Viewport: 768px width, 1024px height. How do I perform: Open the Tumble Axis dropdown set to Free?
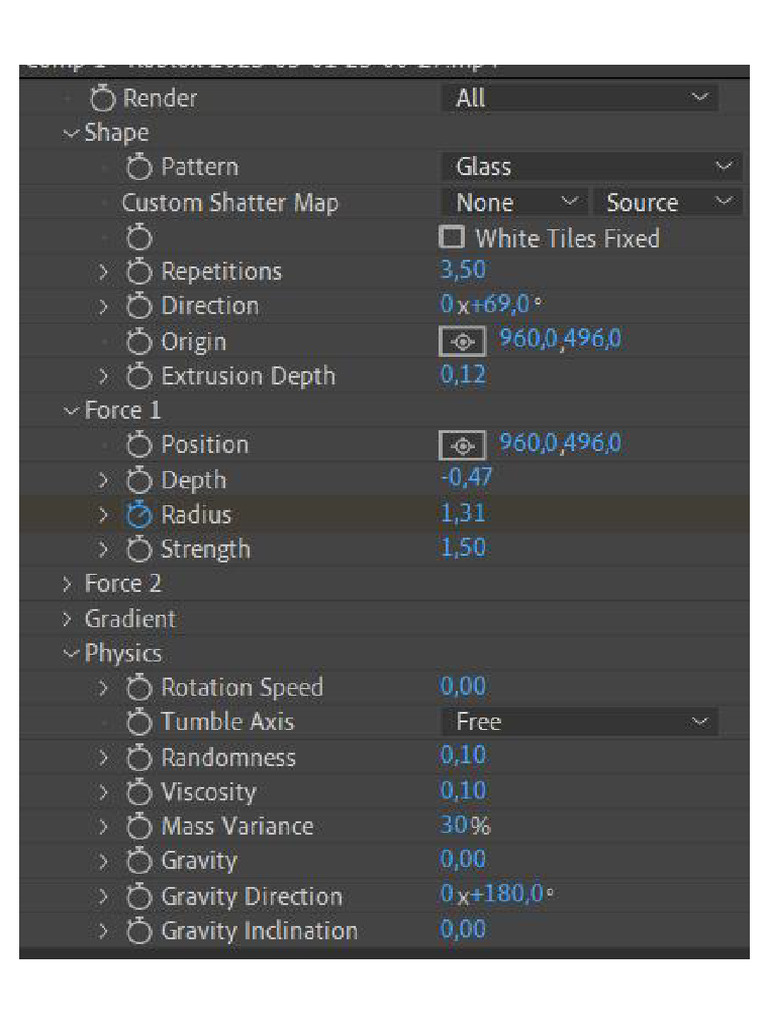pos(579,722)
